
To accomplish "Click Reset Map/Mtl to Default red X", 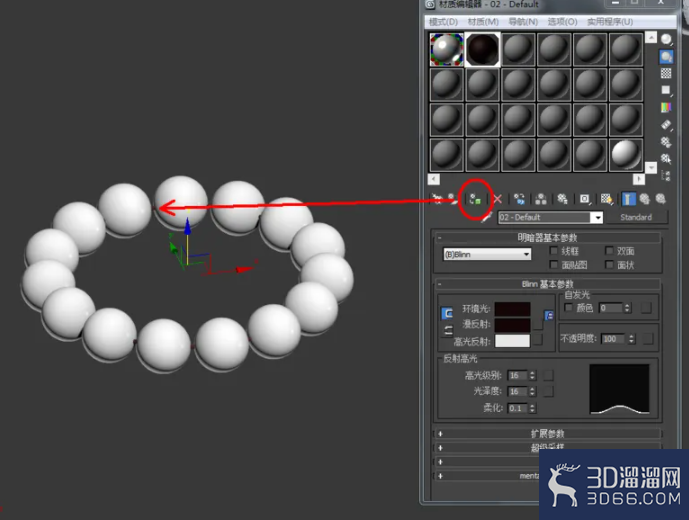I will [x=497, y=199].
